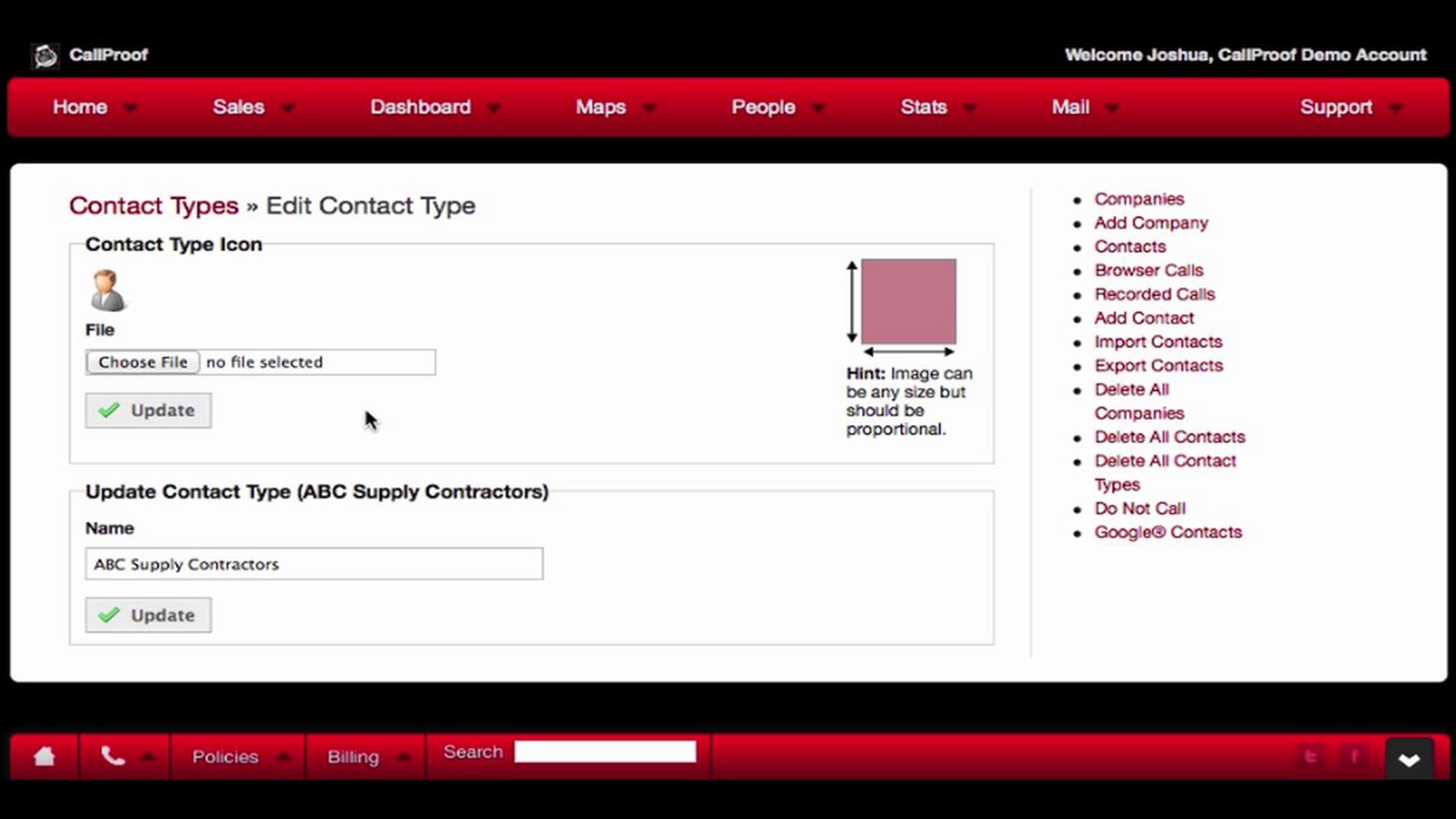1456x819 pixels.
Task: Expand the Dashboard menu arrow
Action: click(x=494, y=109)
